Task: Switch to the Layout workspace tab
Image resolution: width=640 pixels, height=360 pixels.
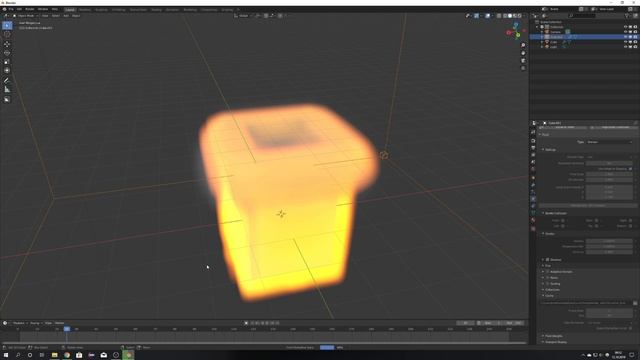Action: (x=70, y=9)
